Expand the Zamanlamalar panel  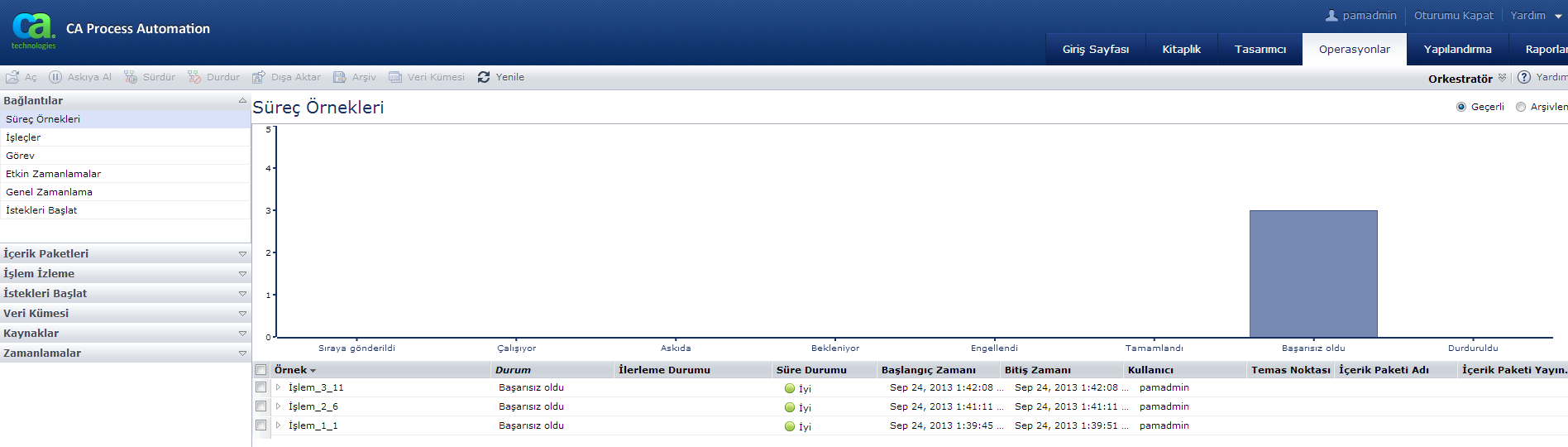(242, 353)
